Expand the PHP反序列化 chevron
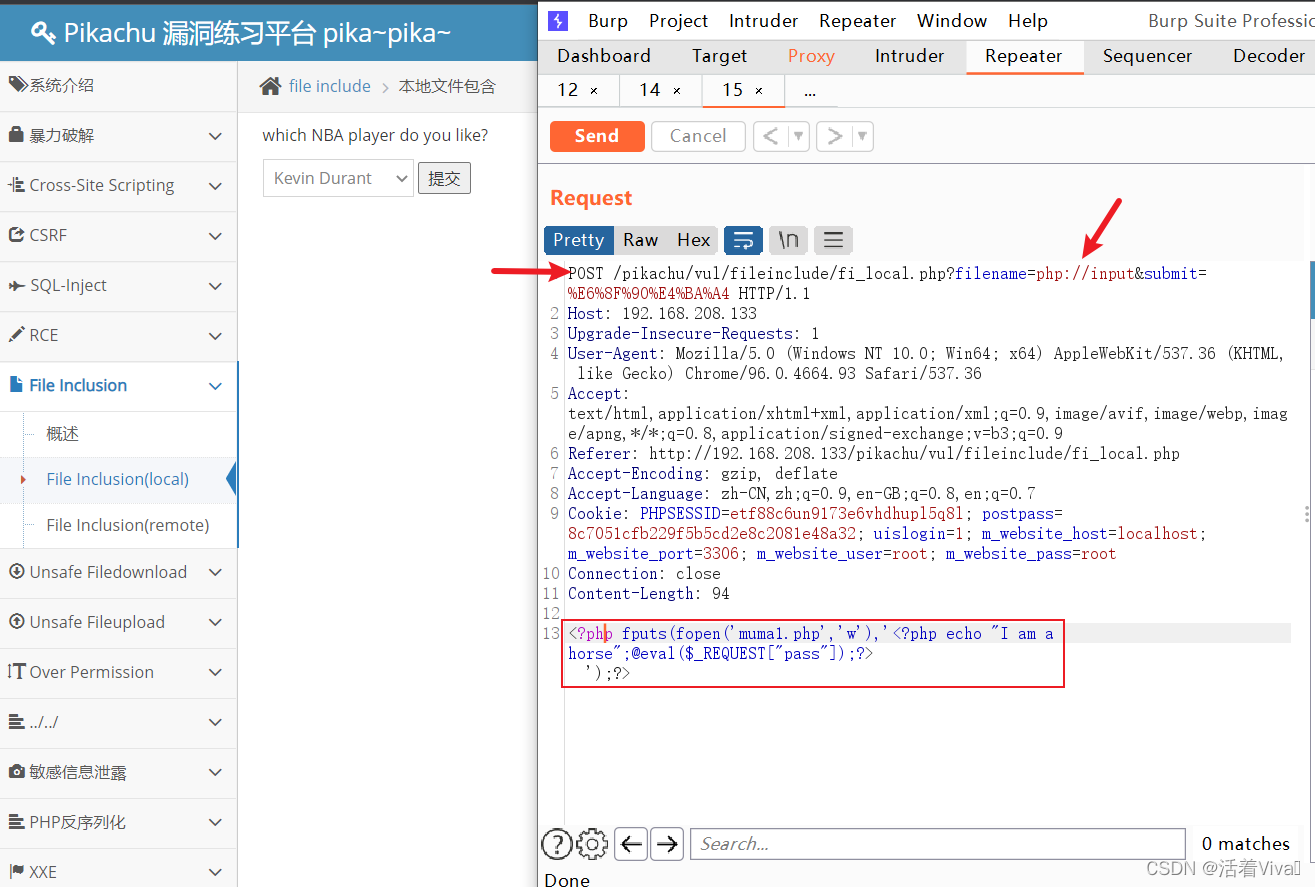 click(215, 823)
